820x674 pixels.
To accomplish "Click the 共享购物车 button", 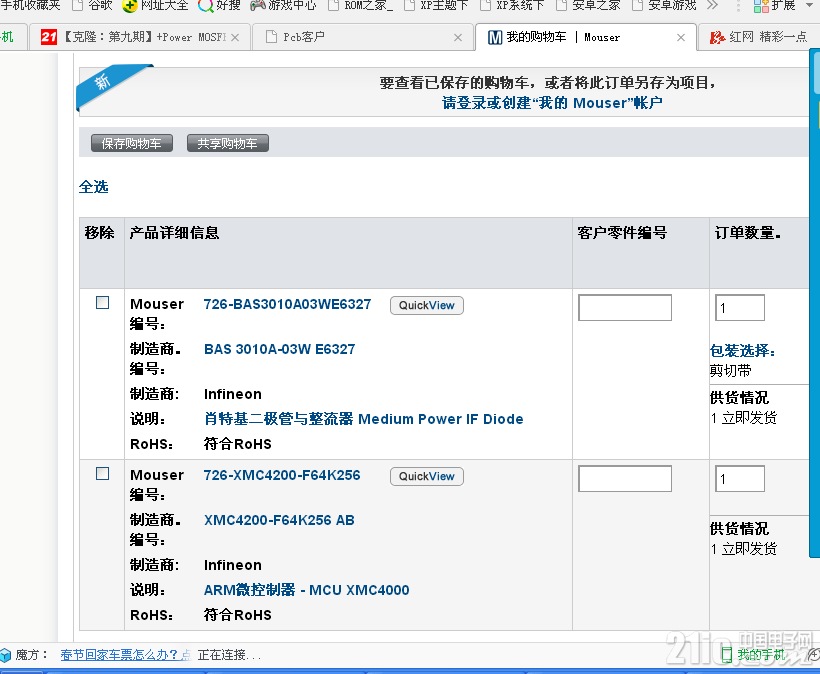I will pyautogui.click(x=228, y=143).
